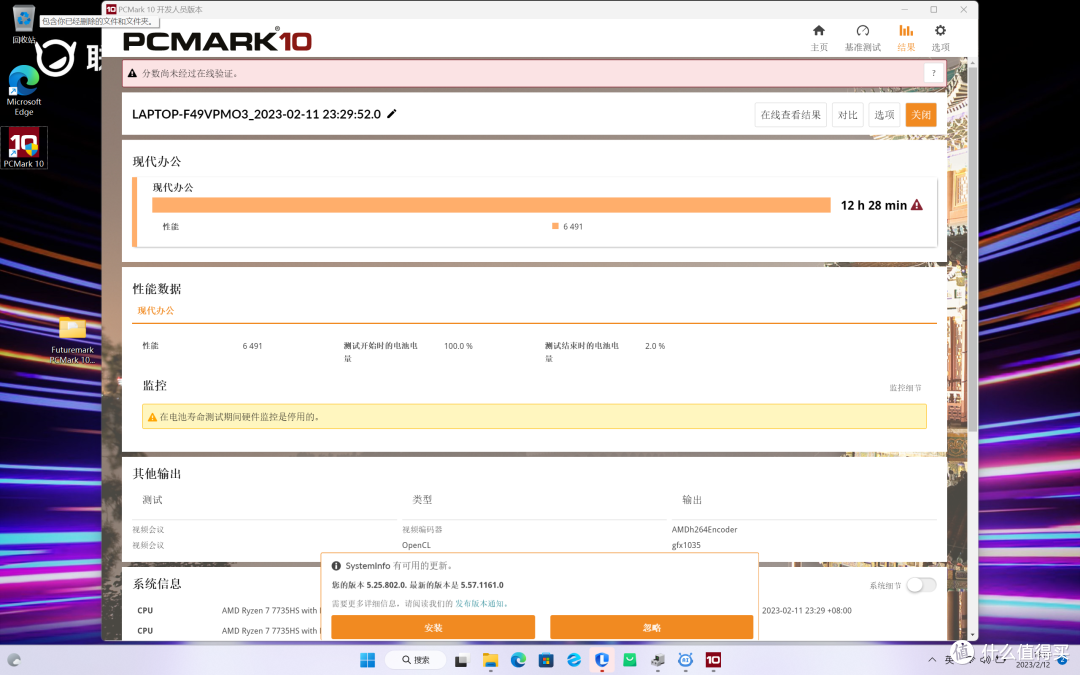
Task: Click the red warning triangle beside 12 h 28 min
Action: click(x=917, y=205)
